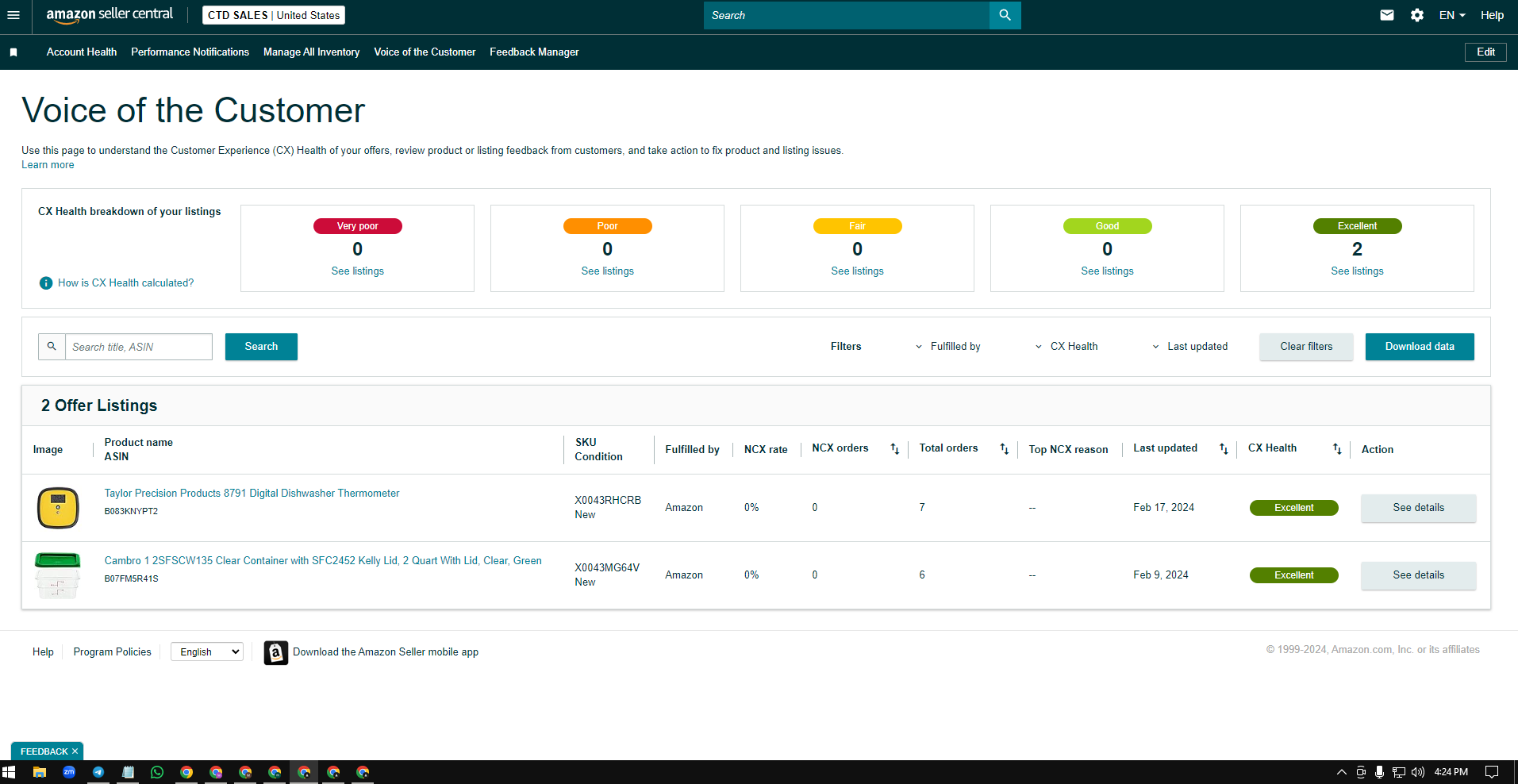Sort listings by CX Health column
Image resolution: width=1518 pixels, height=784 pixels.
pos(1336,449)
